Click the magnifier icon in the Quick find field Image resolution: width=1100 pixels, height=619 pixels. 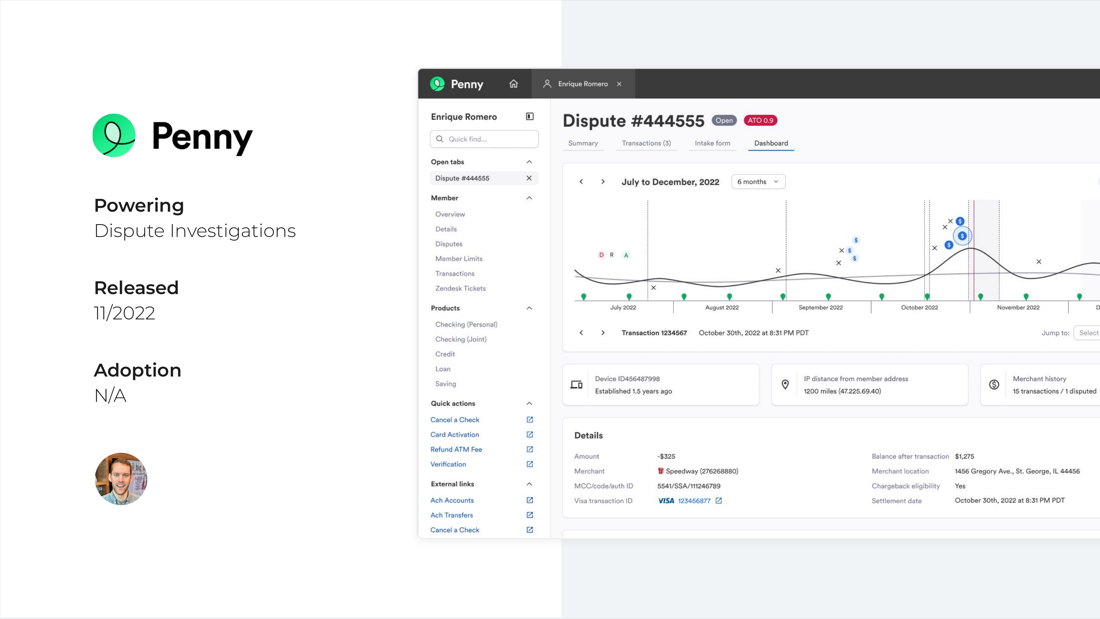pos(440,138)
